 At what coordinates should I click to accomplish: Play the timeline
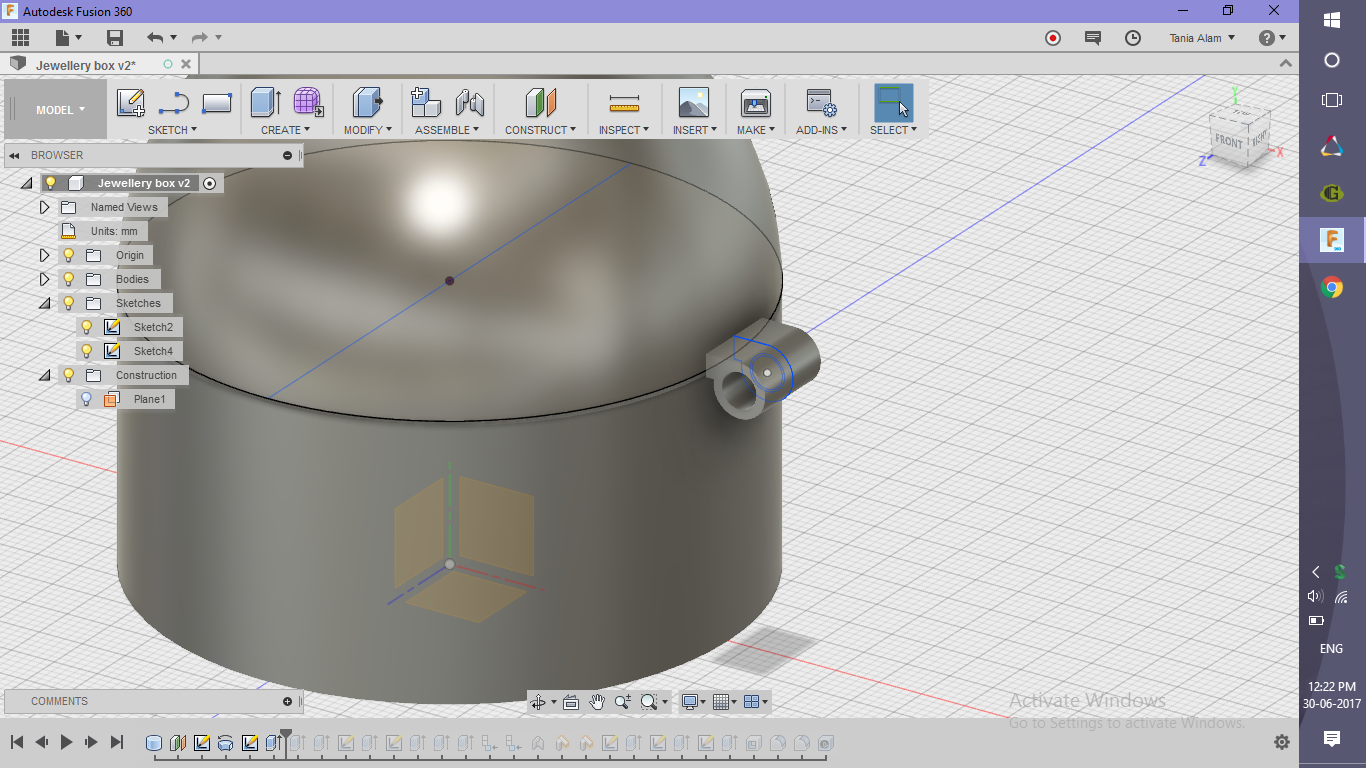click(67, 742)
